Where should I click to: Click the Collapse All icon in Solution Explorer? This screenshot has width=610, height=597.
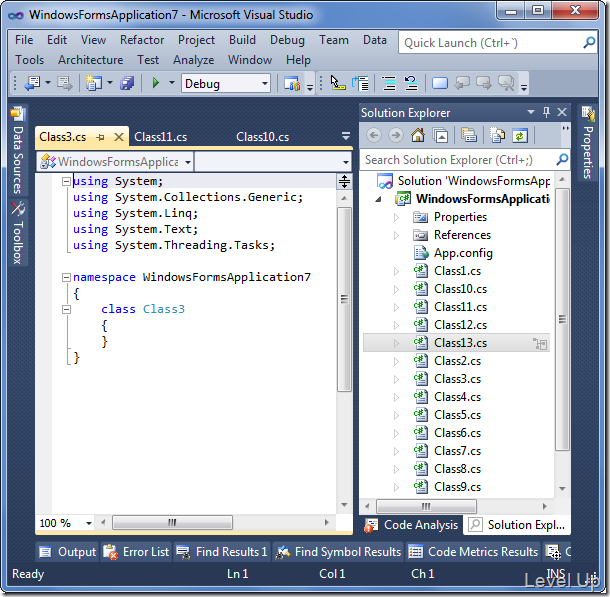point(440,135)
